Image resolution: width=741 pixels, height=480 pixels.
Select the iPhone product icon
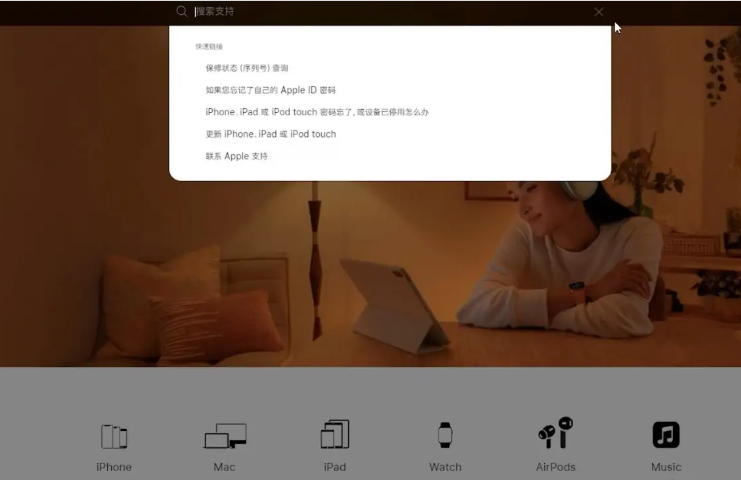point(114,436)
